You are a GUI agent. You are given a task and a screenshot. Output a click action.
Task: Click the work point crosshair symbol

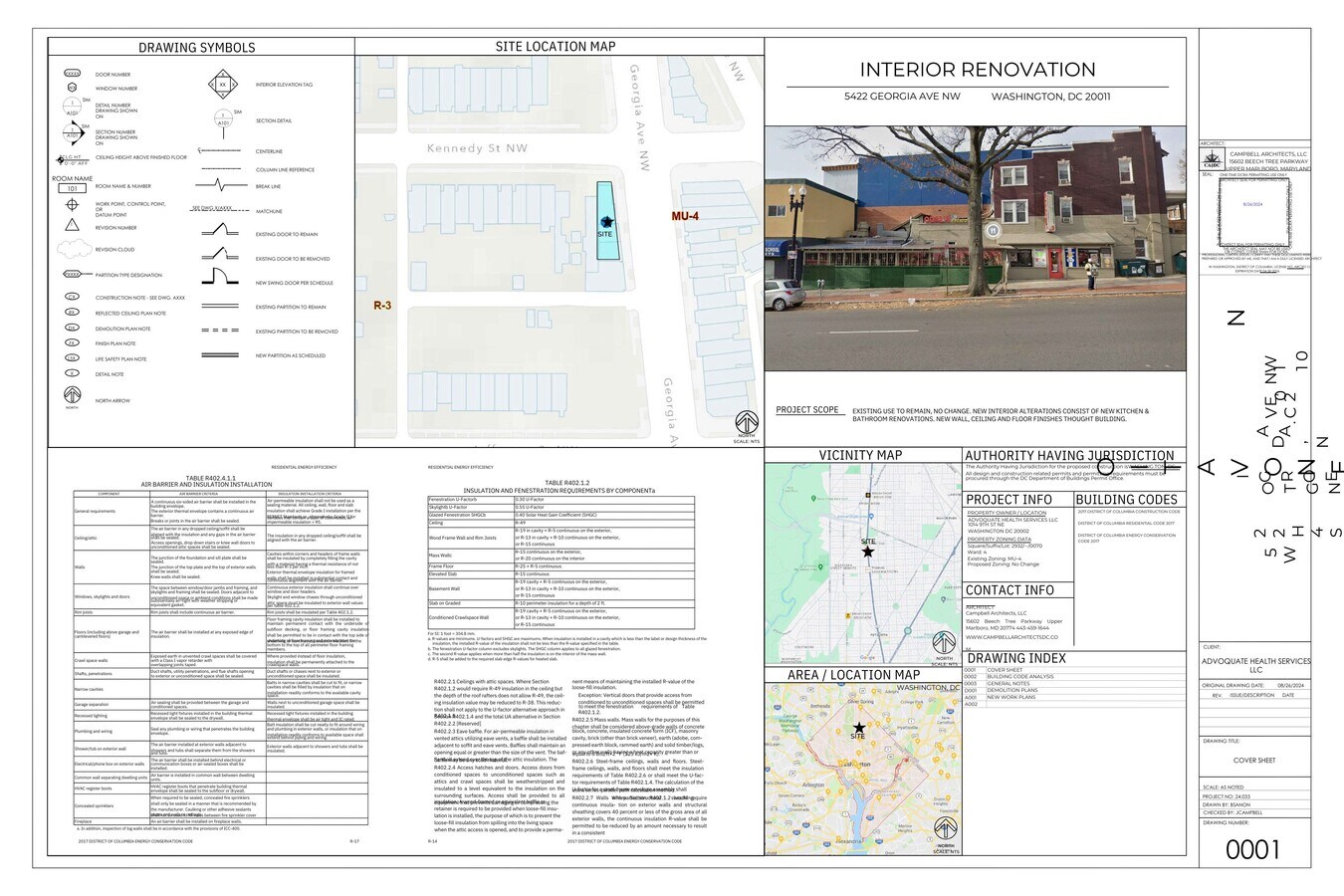[72, 205]
